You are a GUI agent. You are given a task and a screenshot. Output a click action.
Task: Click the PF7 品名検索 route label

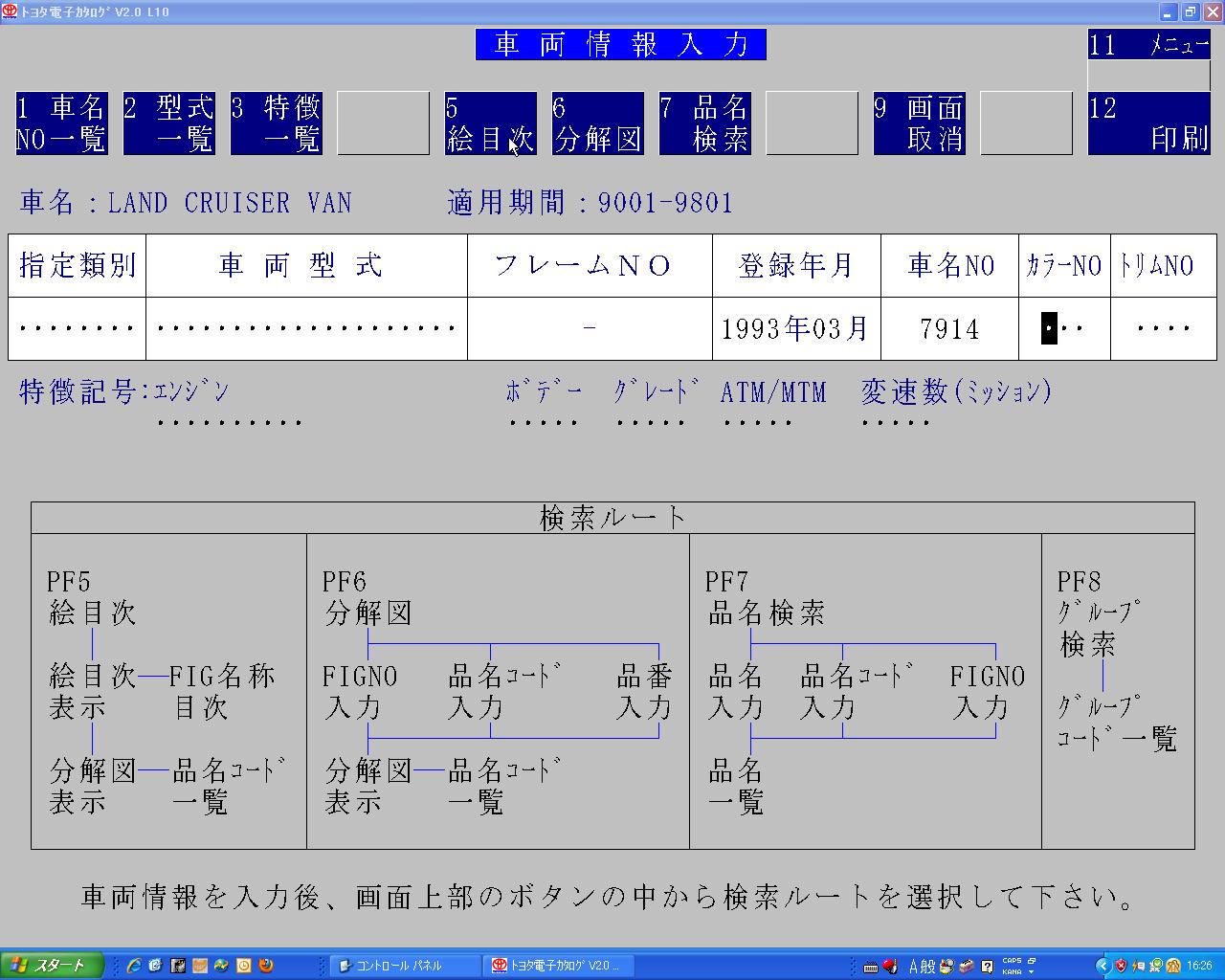[x=766, y=597]
